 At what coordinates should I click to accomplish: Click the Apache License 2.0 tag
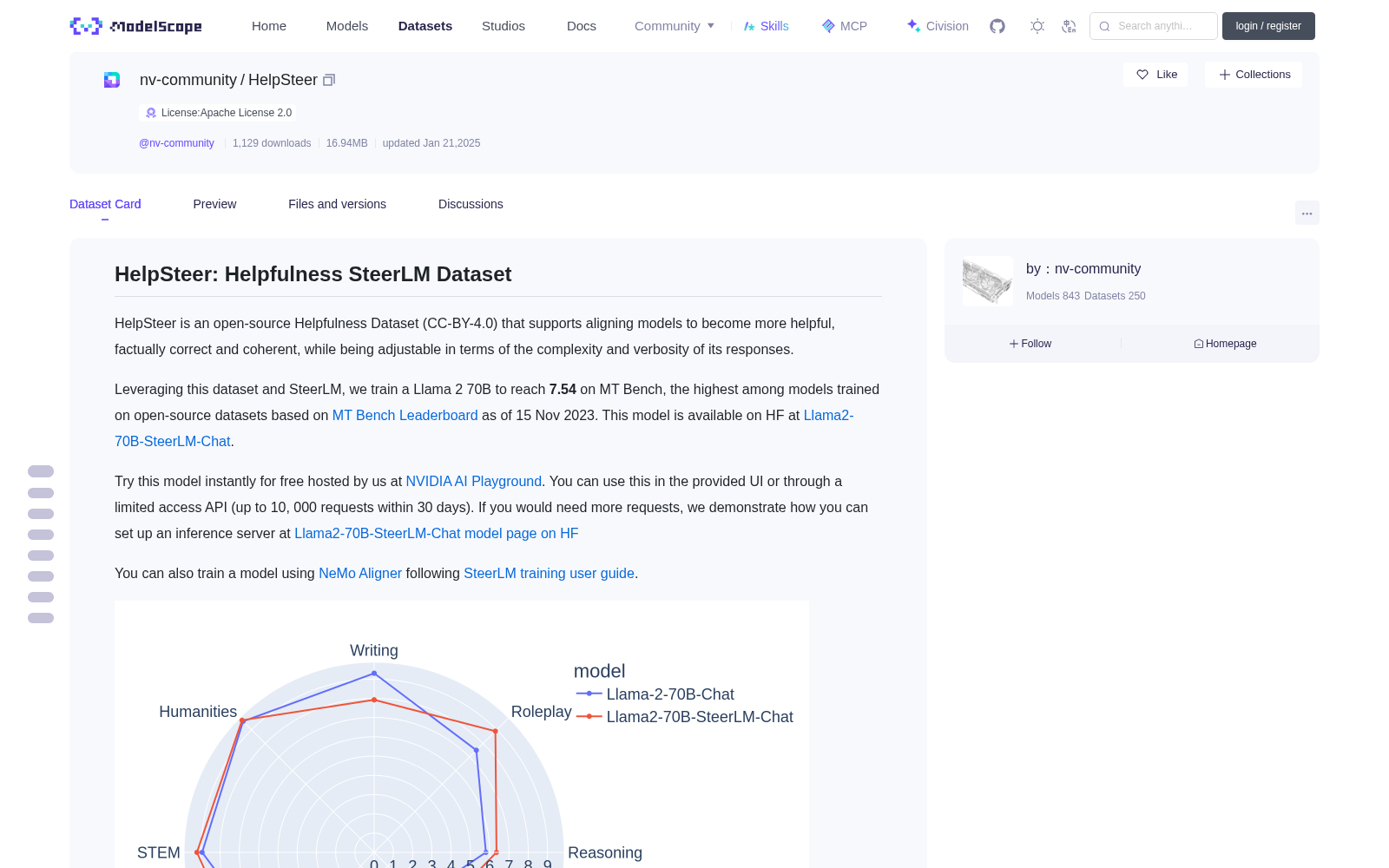point(218,113)
